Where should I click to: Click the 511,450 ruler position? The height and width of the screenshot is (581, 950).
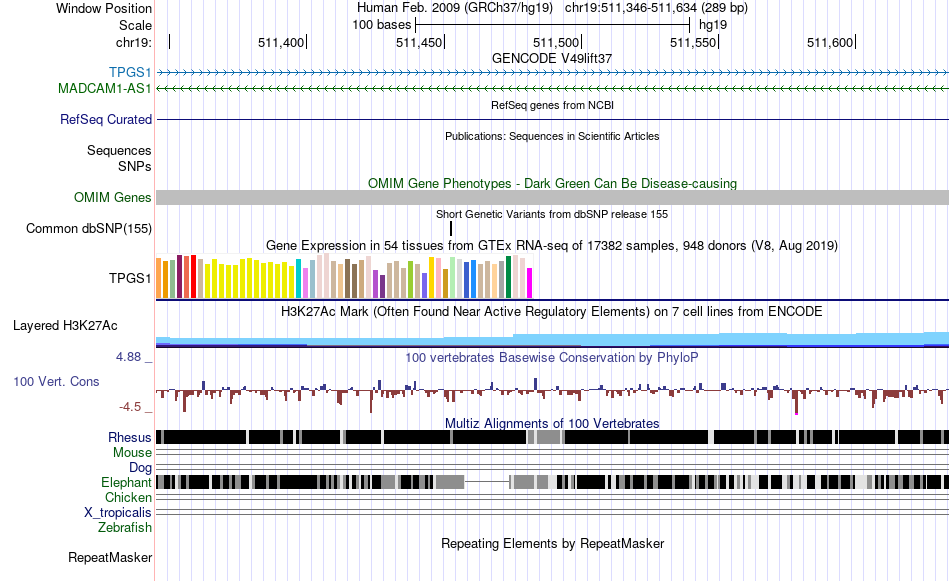(419, 42)
